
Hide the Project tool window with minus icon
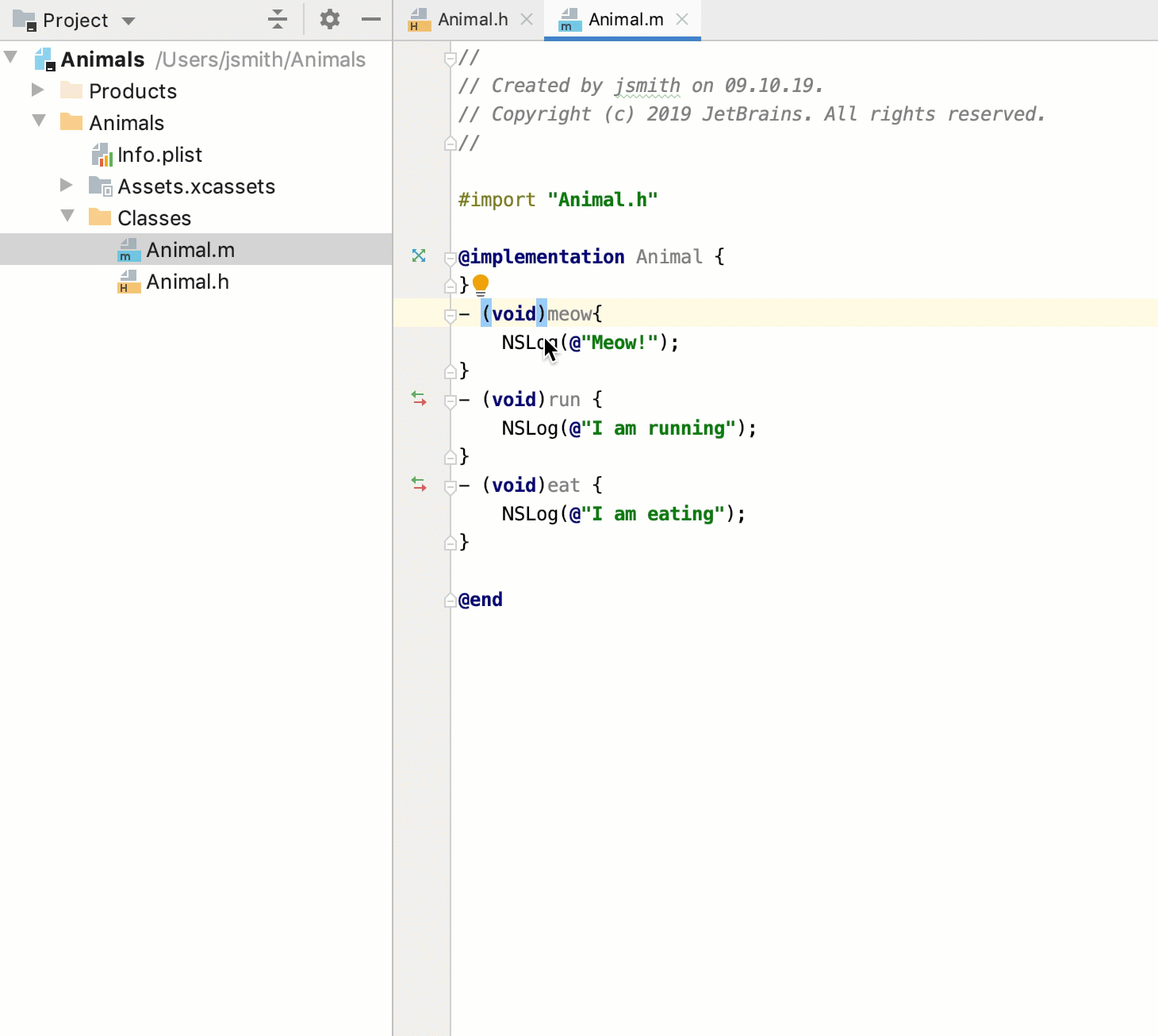[371, 19]
